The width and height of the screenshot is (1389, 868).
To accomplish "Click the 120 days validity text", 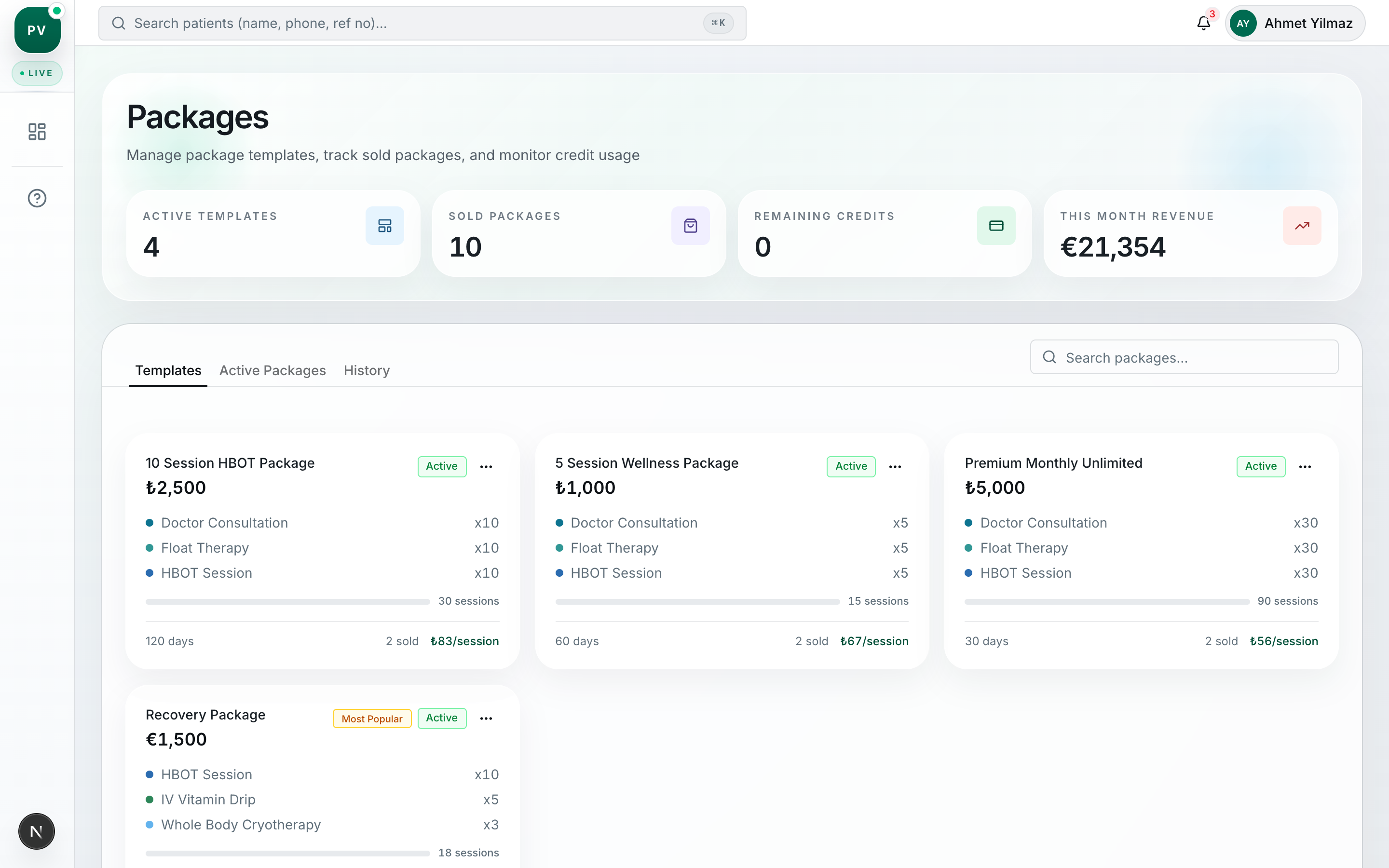I will 170,641.
